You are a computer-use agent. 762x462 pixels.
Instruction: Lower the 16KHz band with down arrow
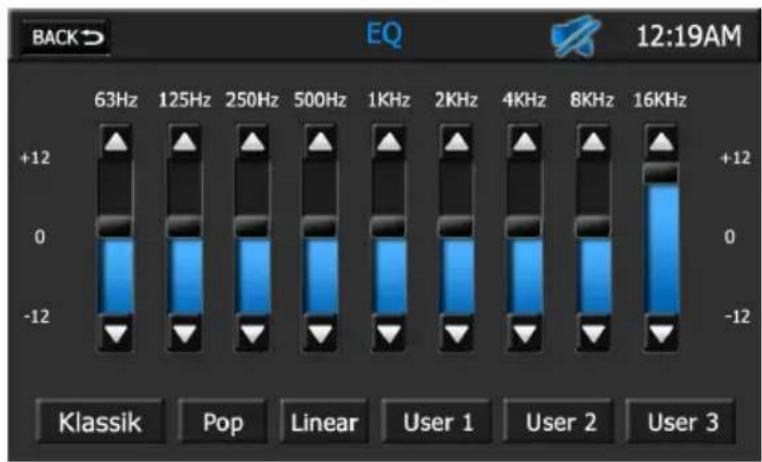[661, 333]
